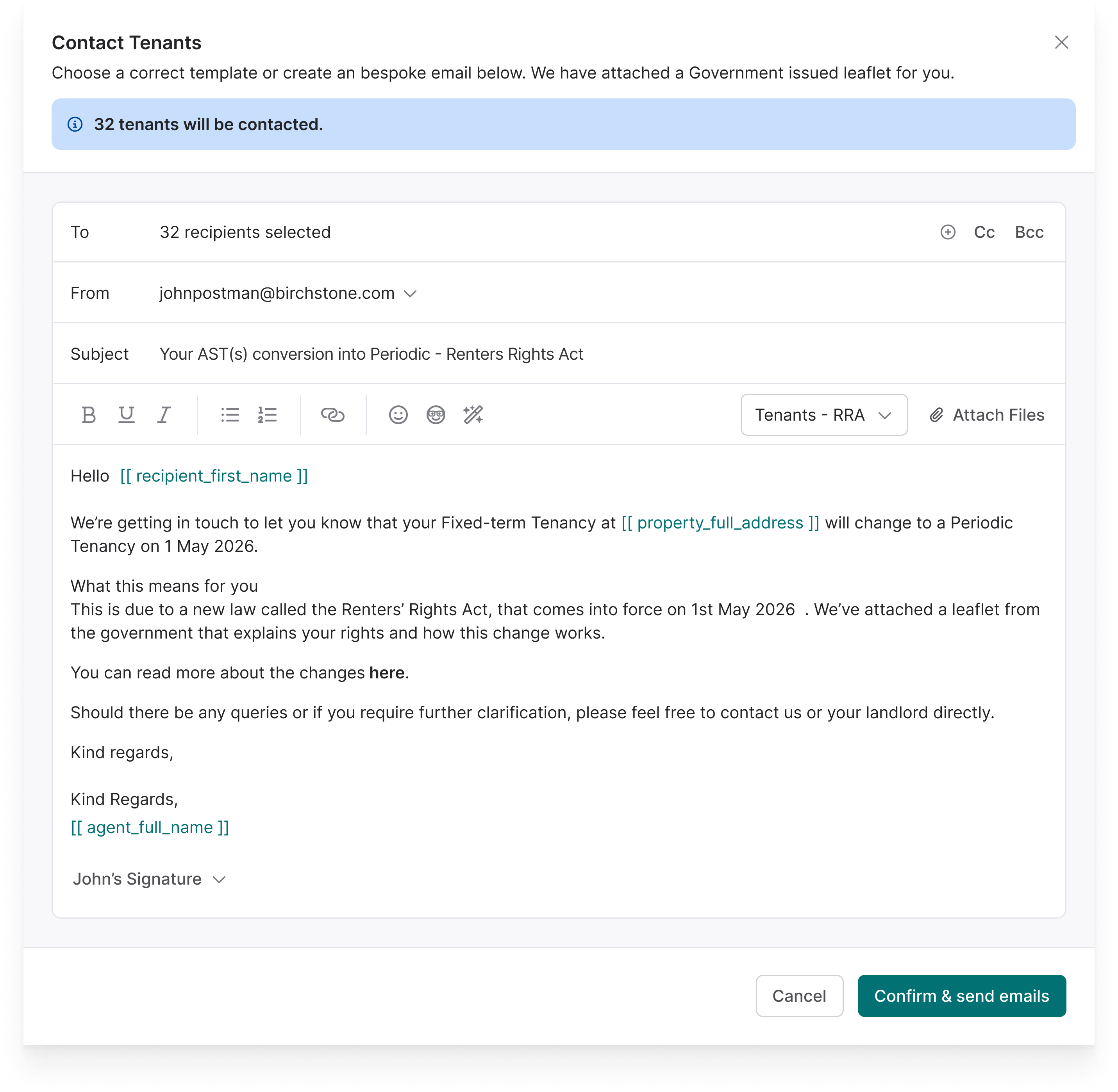Open the GIF/reaction picker beside the emoji icon
Viewport: 1118px width, 1092px height.
(436, 415)
